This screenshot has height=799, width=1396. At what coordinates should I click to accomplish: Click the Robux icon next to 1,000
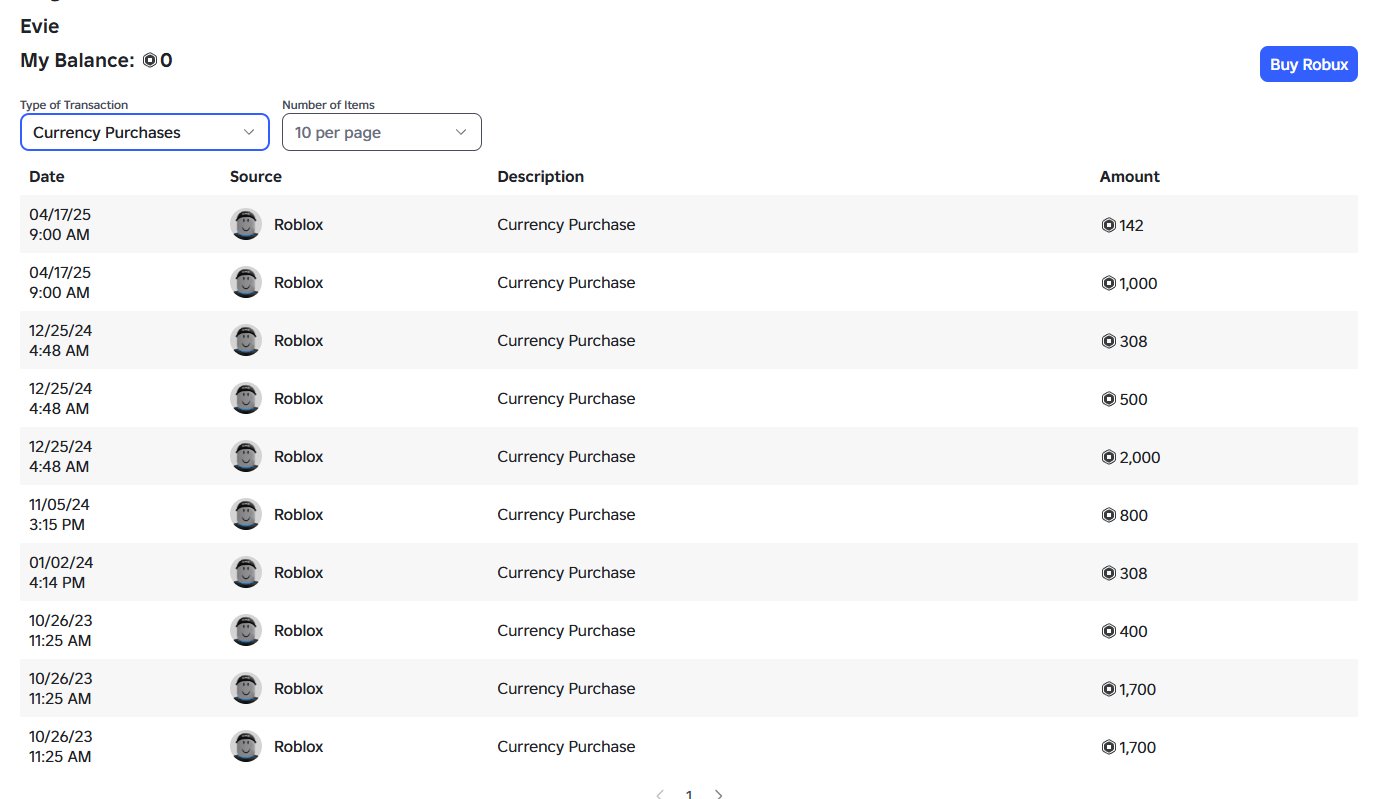pyautogui.click(x=1108, y=283)
